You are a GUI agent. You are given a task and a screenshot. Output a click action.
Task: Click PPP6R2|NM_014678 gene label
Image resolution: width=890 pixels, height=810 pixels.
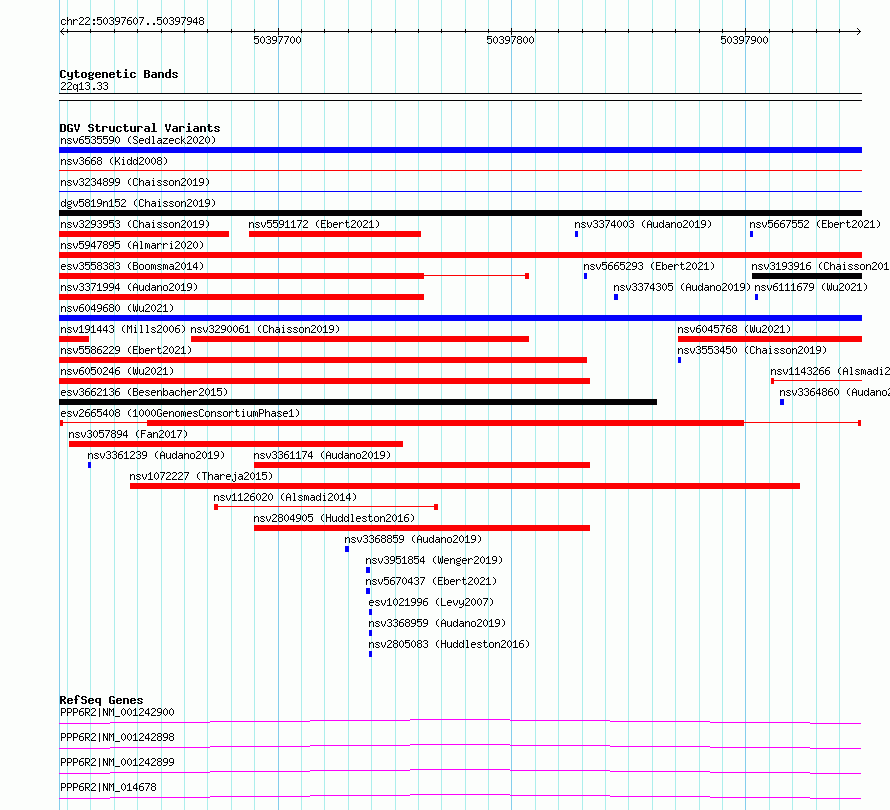(x=108, y=787)
